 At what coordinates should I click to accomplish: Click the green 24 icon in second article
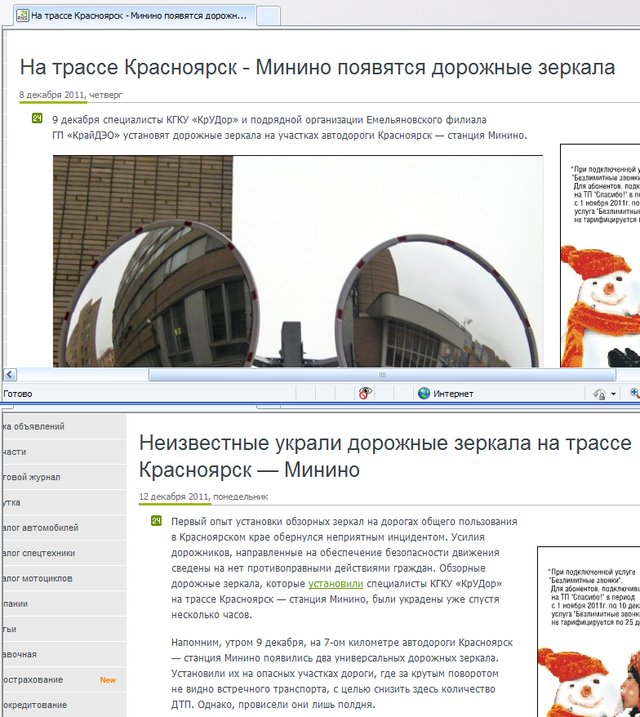pos(156,521)
